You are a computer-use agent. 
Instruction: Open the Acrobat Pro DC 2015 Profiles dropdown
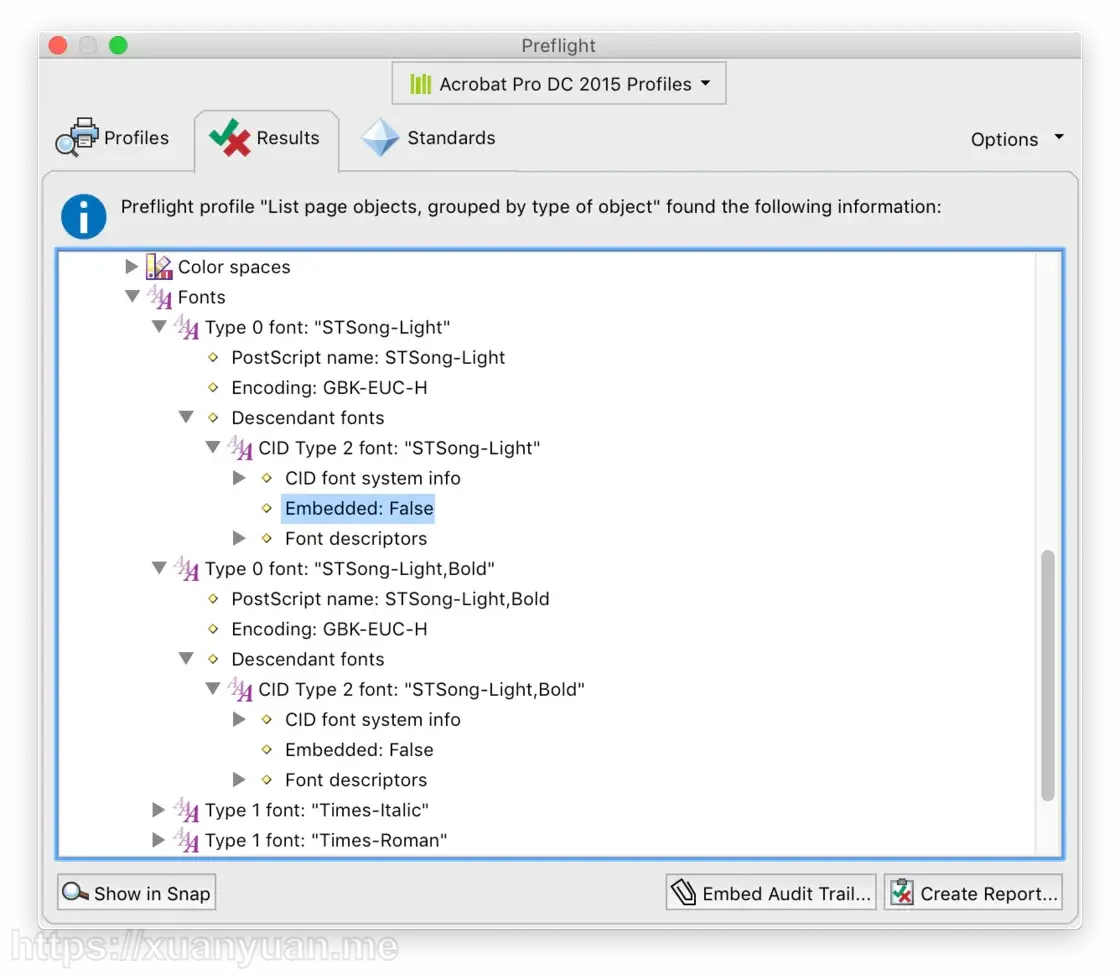(559, 84)
